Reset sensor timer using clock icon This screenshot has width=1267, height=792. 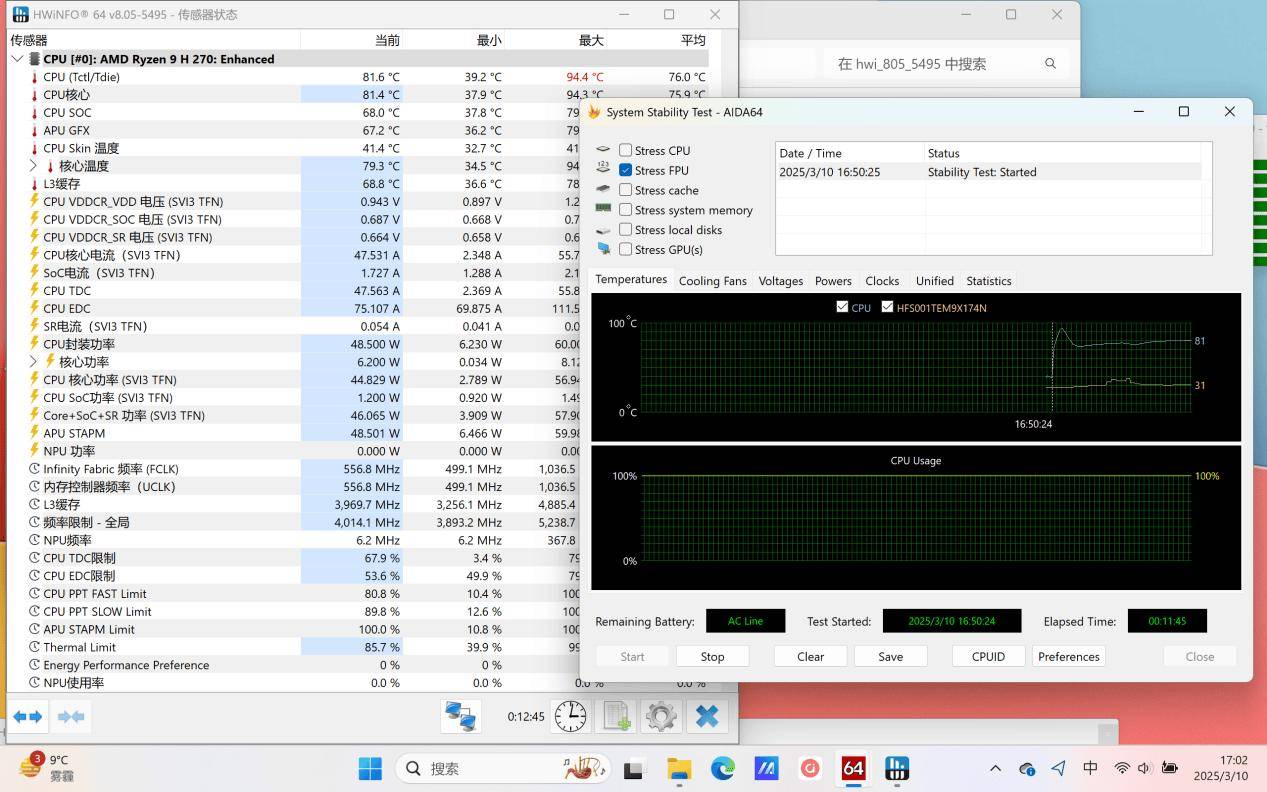tap(570, 716)
